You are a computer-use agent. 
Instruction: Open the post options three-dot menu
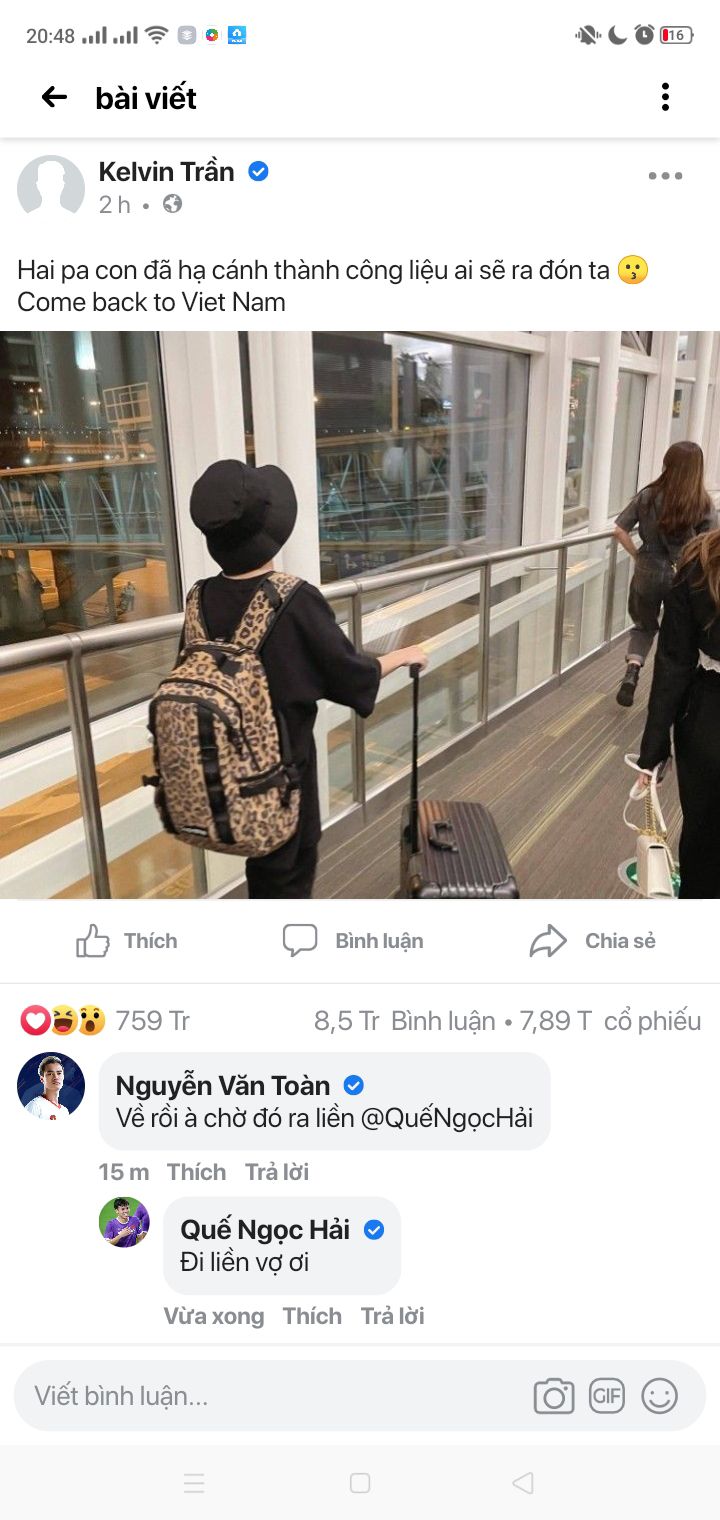pyautogui.click(x=665, y=176)
